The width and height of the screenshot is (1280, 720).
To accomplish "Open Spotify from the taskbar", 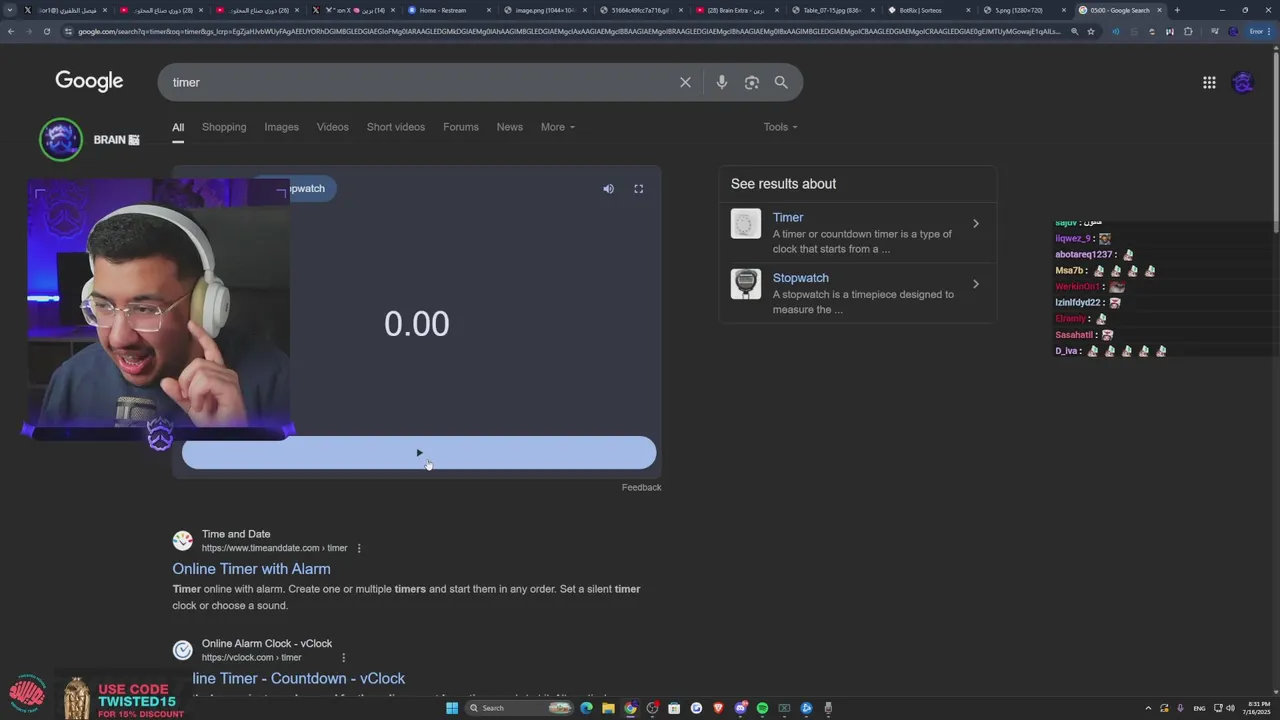I will point(762,708).
